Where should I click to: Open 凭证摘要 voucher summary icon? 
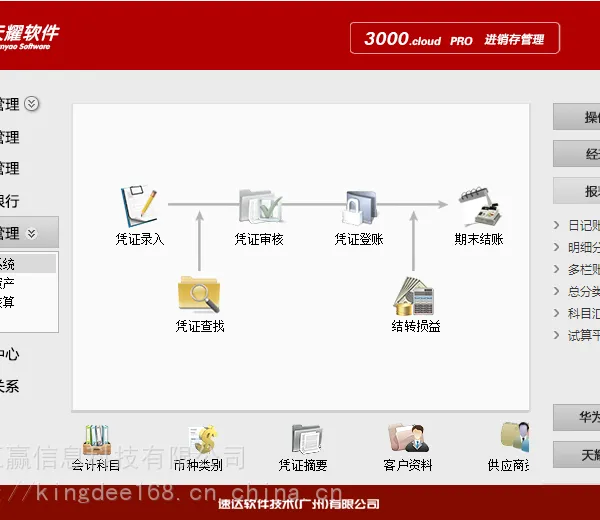pyautogui.click(x=306, y=438)
